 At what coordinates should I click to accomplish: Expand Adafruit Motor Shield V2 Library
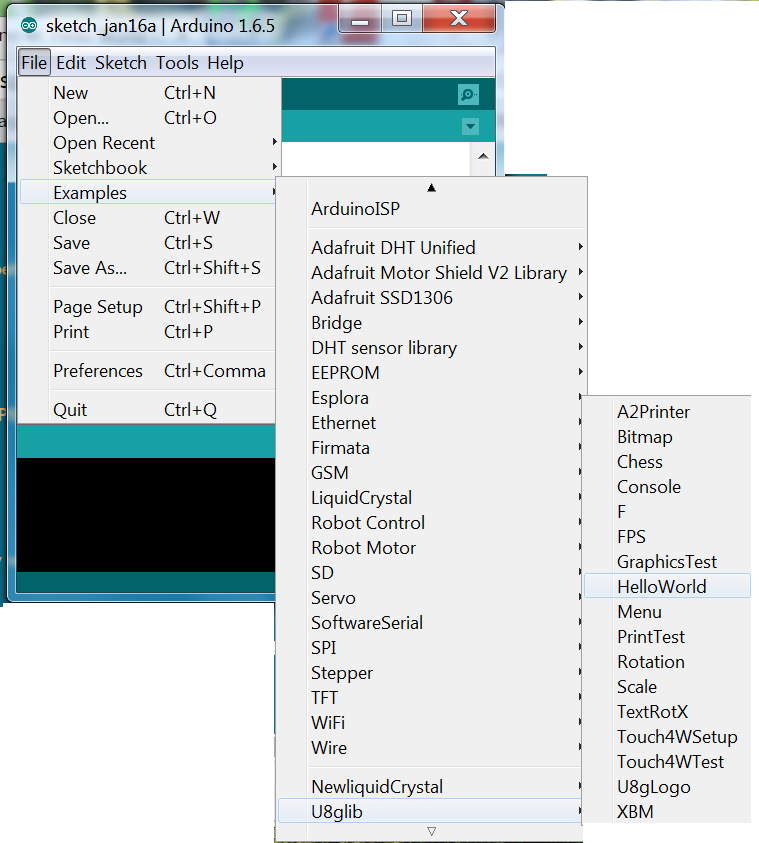click(x=432, y=273)
